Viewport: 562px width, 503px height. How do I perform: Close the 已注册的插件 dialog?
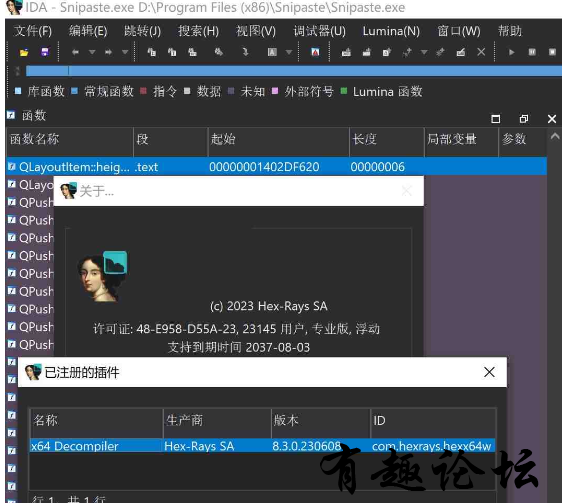(489, 372)
